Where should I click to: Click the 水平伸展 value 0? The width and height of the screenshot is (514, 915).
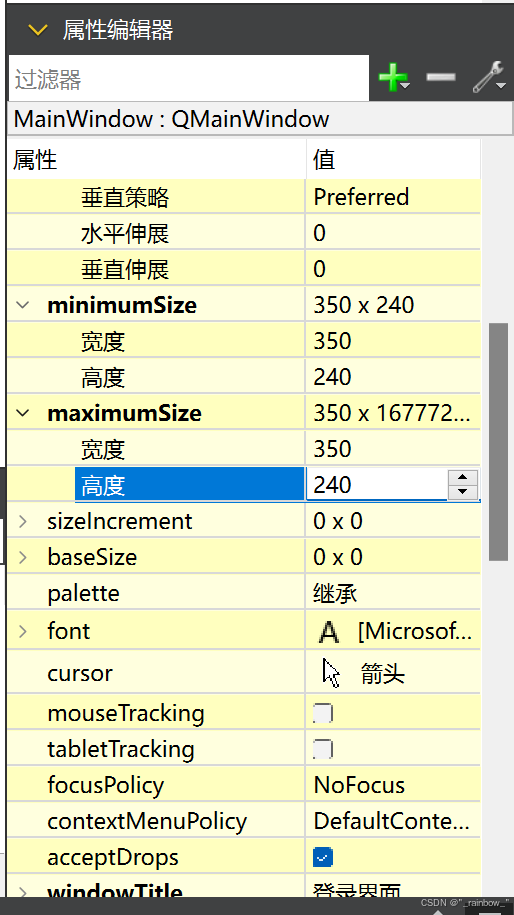319,233
